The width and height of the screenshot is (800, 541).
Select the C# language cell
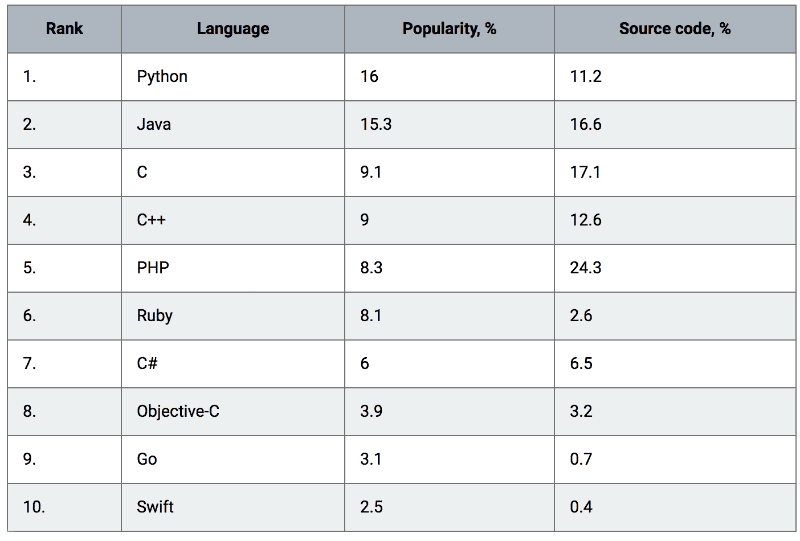click(233, 363)
